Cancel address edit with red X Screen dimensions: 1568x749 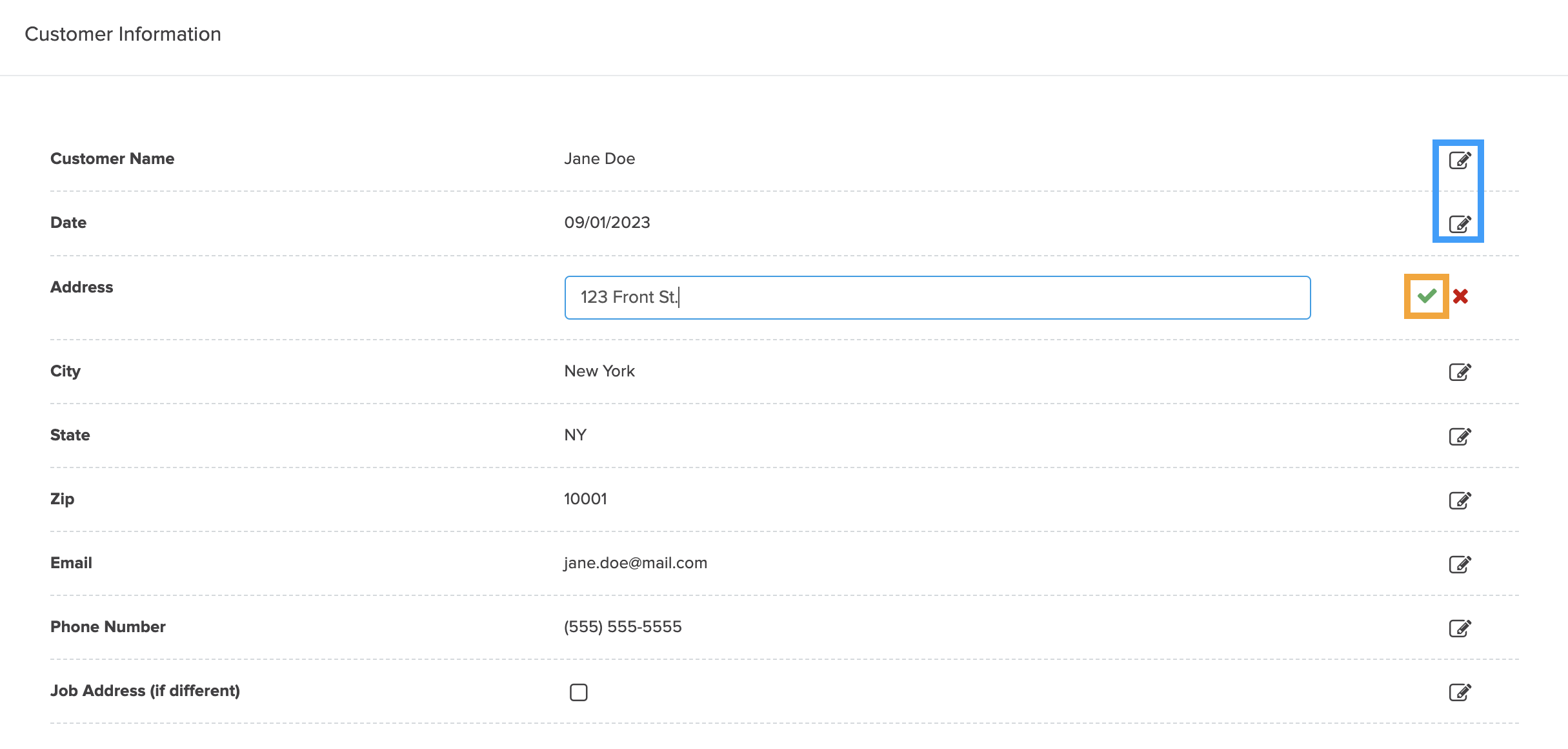coord(1461,296)
